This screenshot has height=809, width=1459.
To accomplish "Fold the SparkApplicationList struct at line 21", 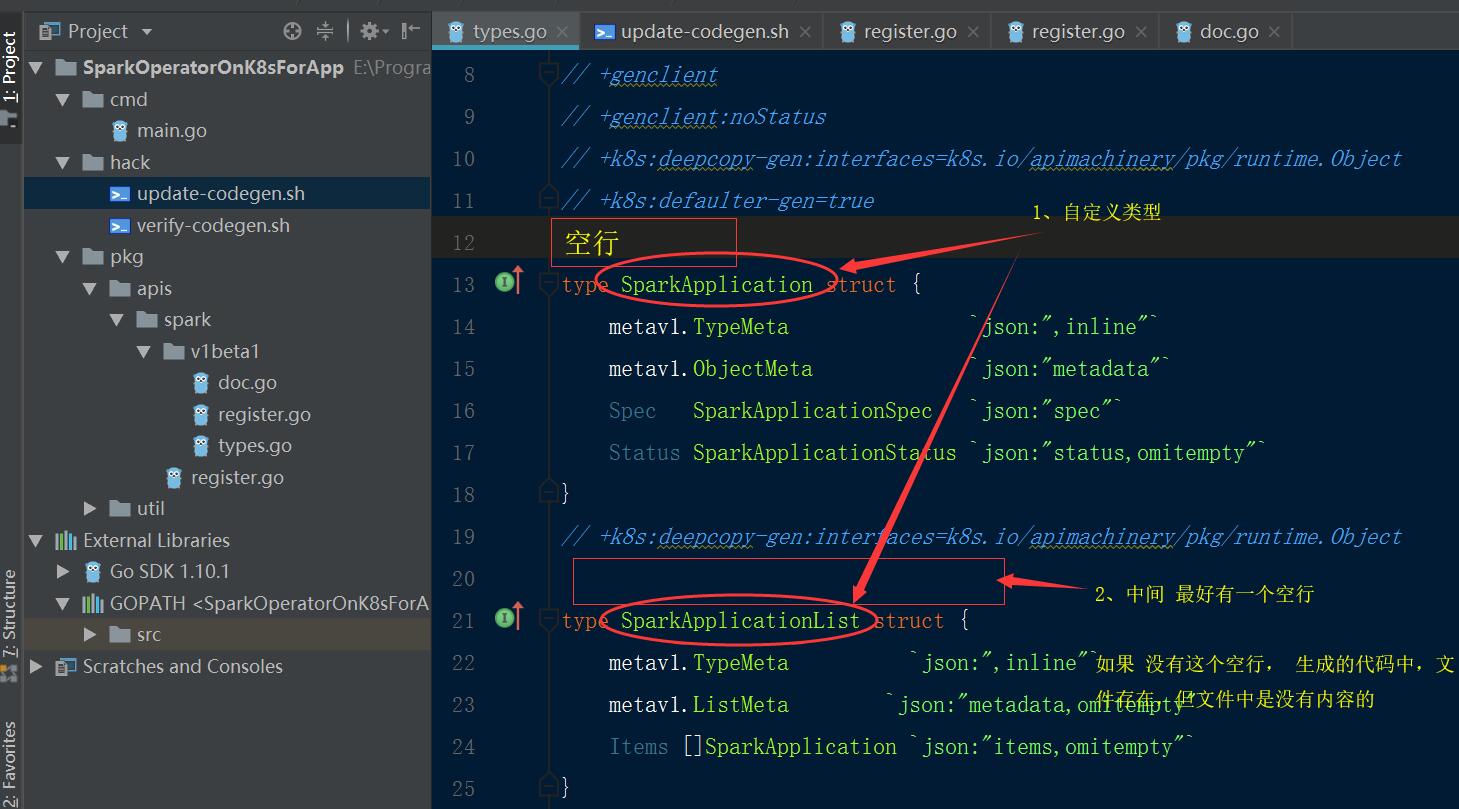I will tap(548, 621).
